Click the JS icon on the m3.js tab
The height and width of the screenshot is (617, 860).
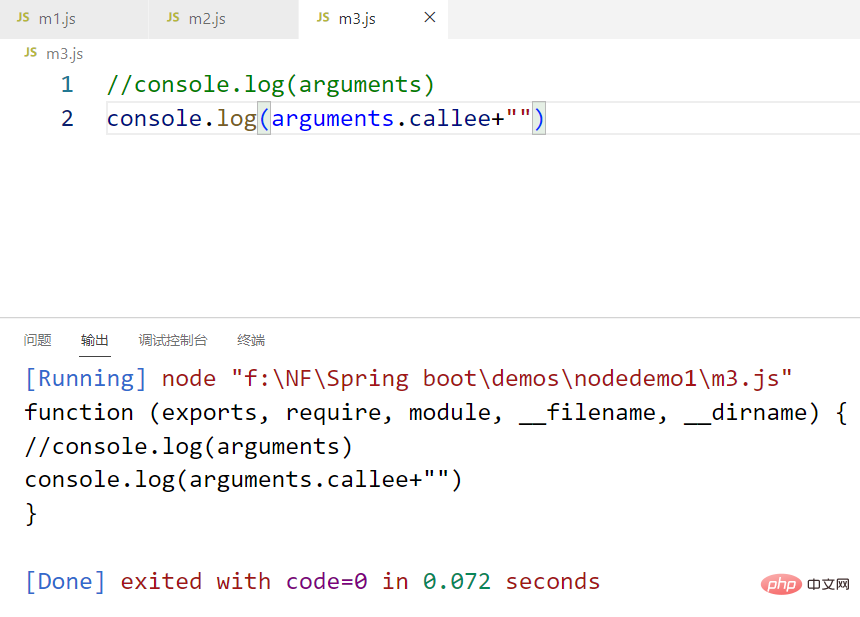tap(322, 18)
